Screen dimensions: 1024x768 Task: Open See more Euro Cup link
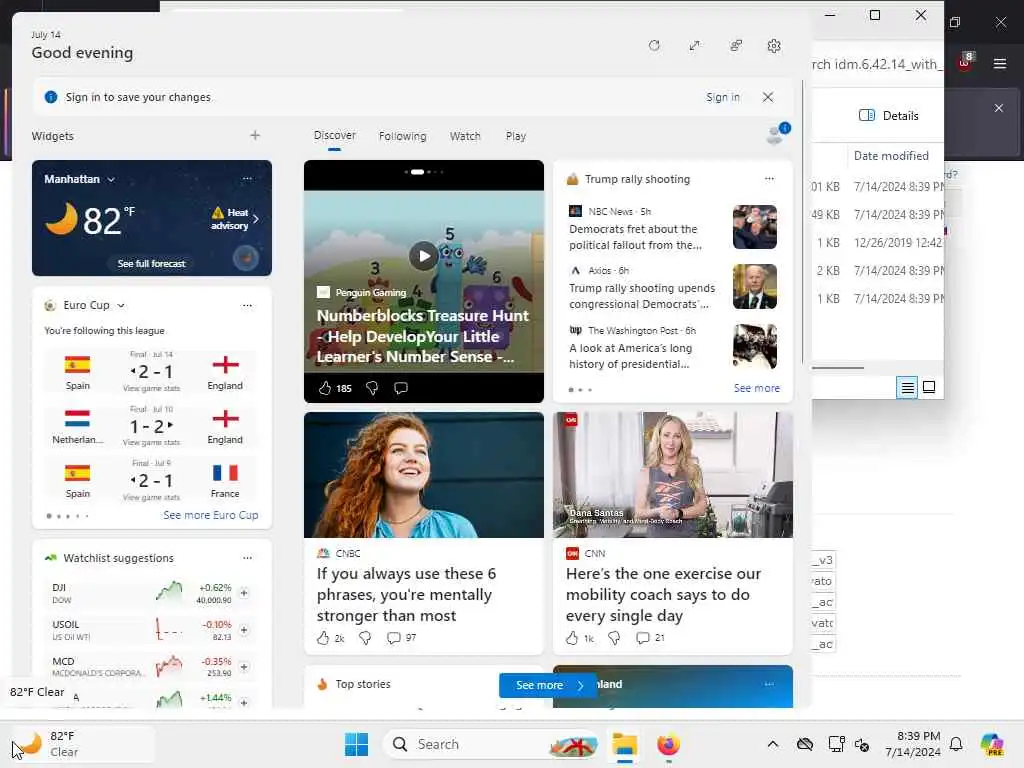210,515
